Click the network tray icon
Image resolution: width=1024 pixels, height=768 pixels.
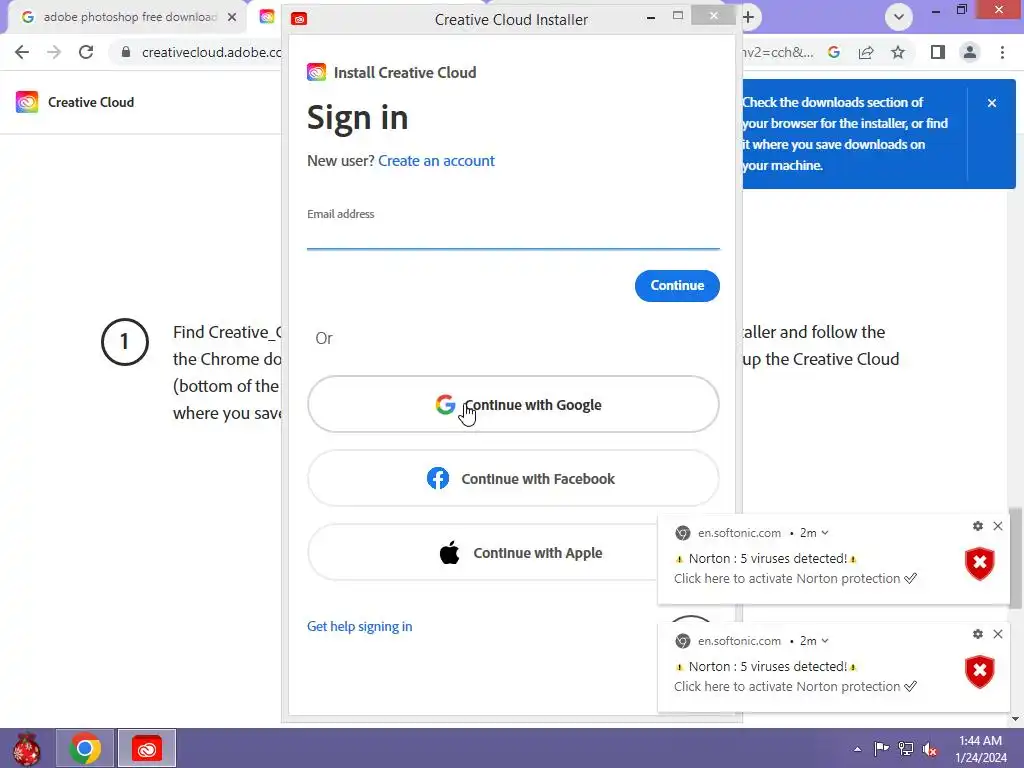click(x=906, y=748)
